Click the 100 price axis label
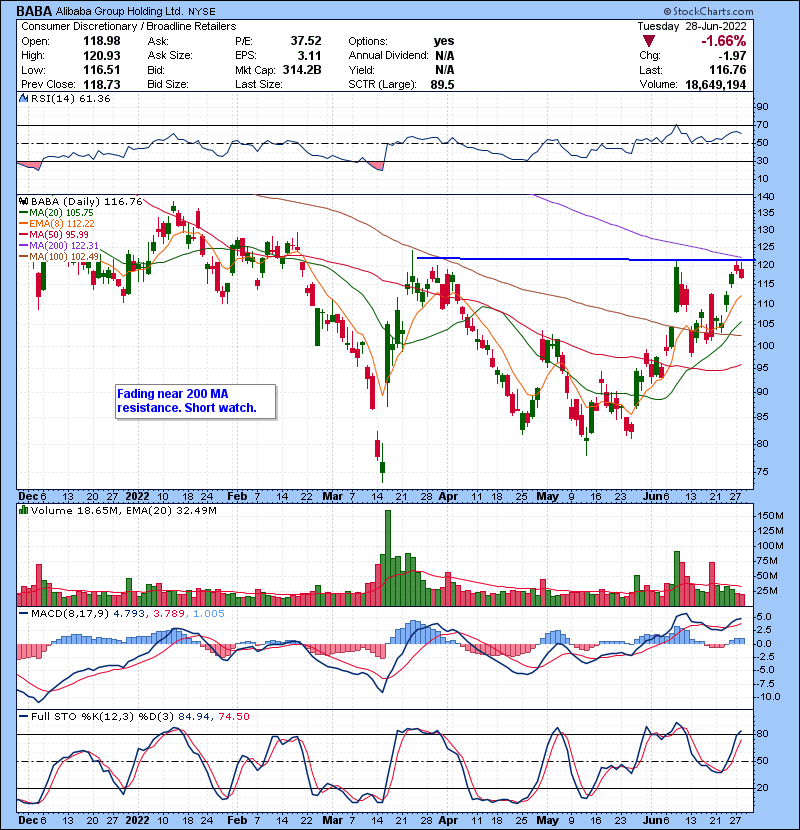The image size is (800, 830). (x=766, y=346)
